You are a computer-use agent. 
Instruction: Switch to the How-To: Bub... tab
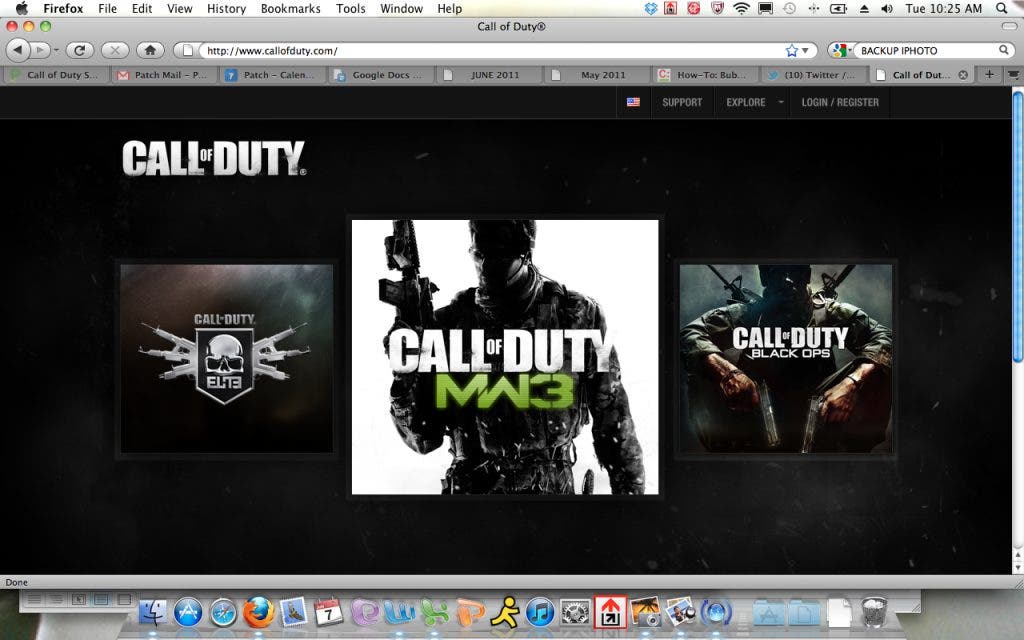tap(706, 75)
